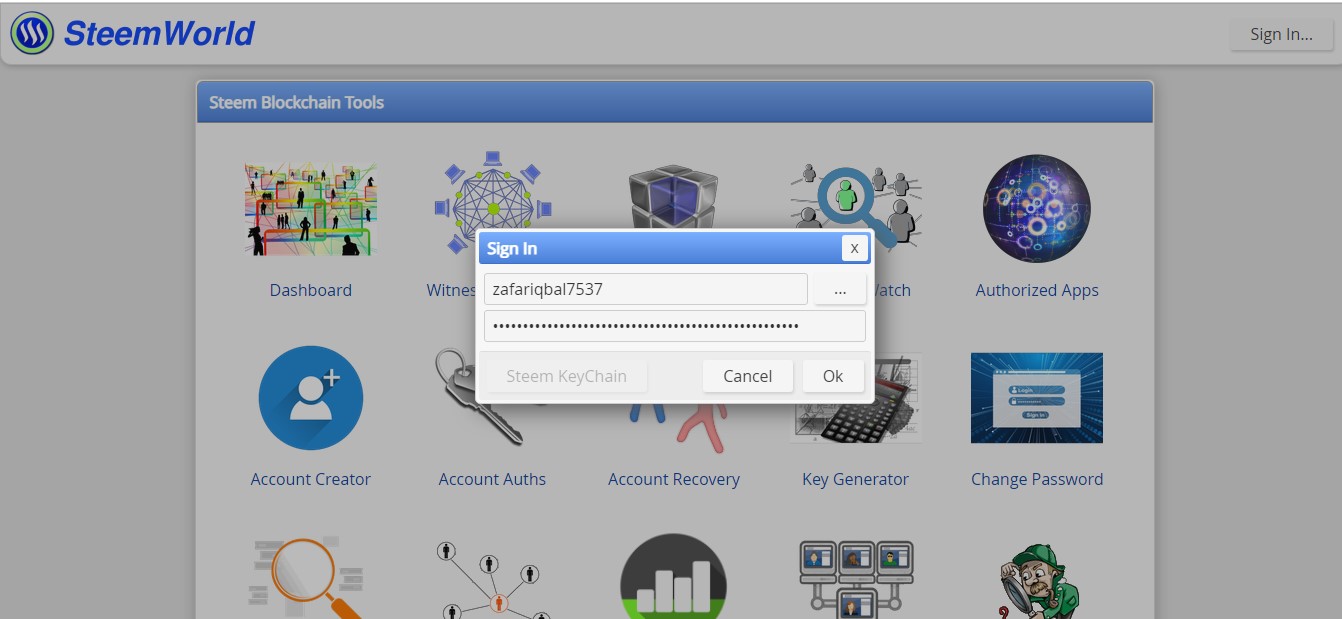The height and width of the screenshot is (619, 1342).
Task: Click the Sign In dialog title
Action: point(512,248)
